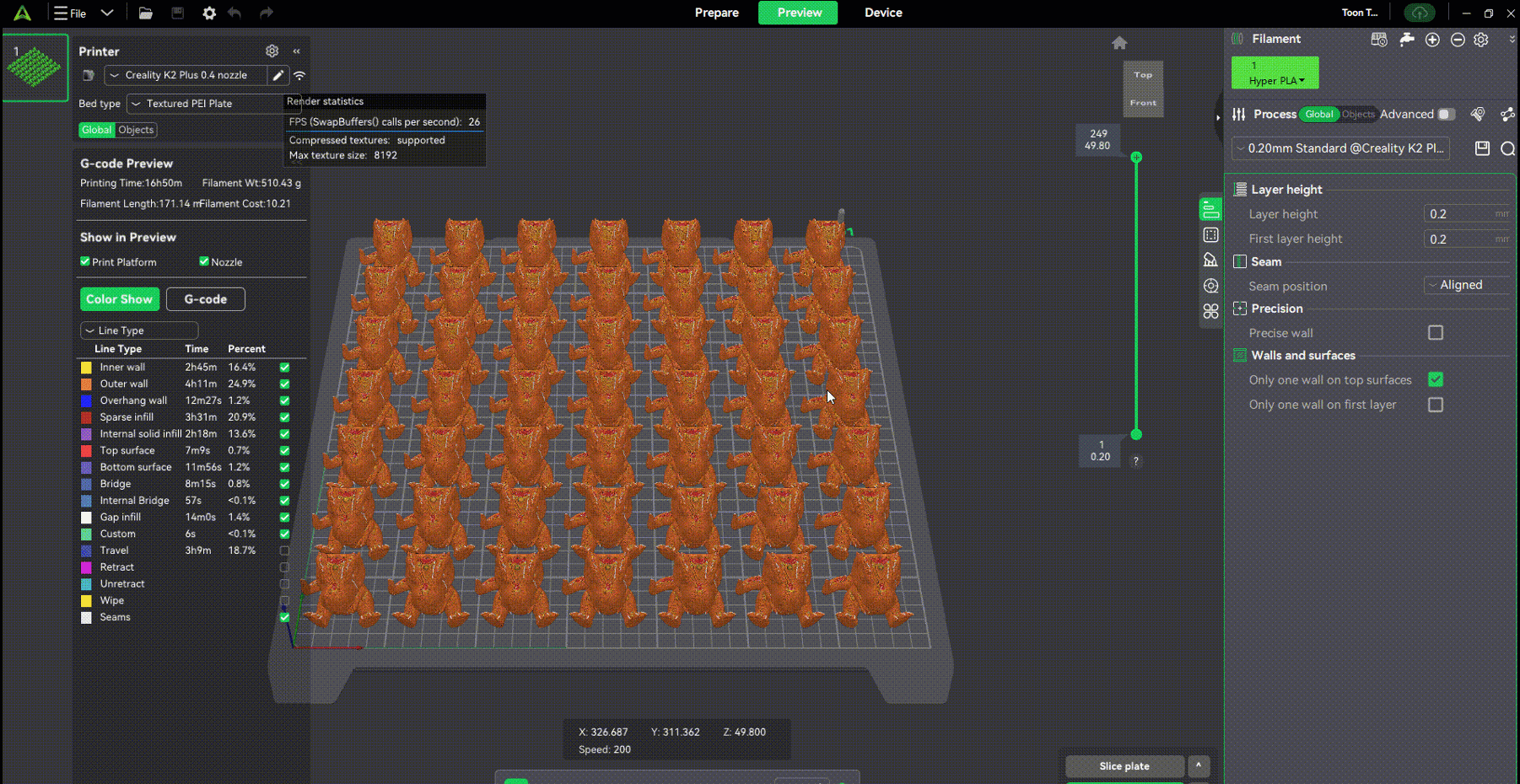Viewport: 1520px width, 784px height.
Task: Remove a filament with the minus icon
Action: pyautogui.click(x=1457, y=40)
